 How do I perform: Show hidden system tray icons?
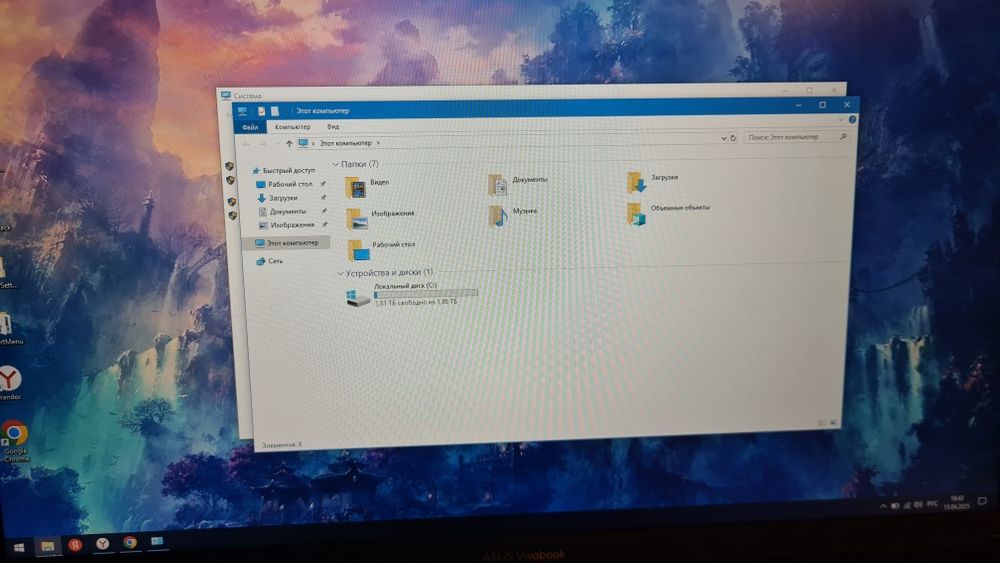point(883,506)
